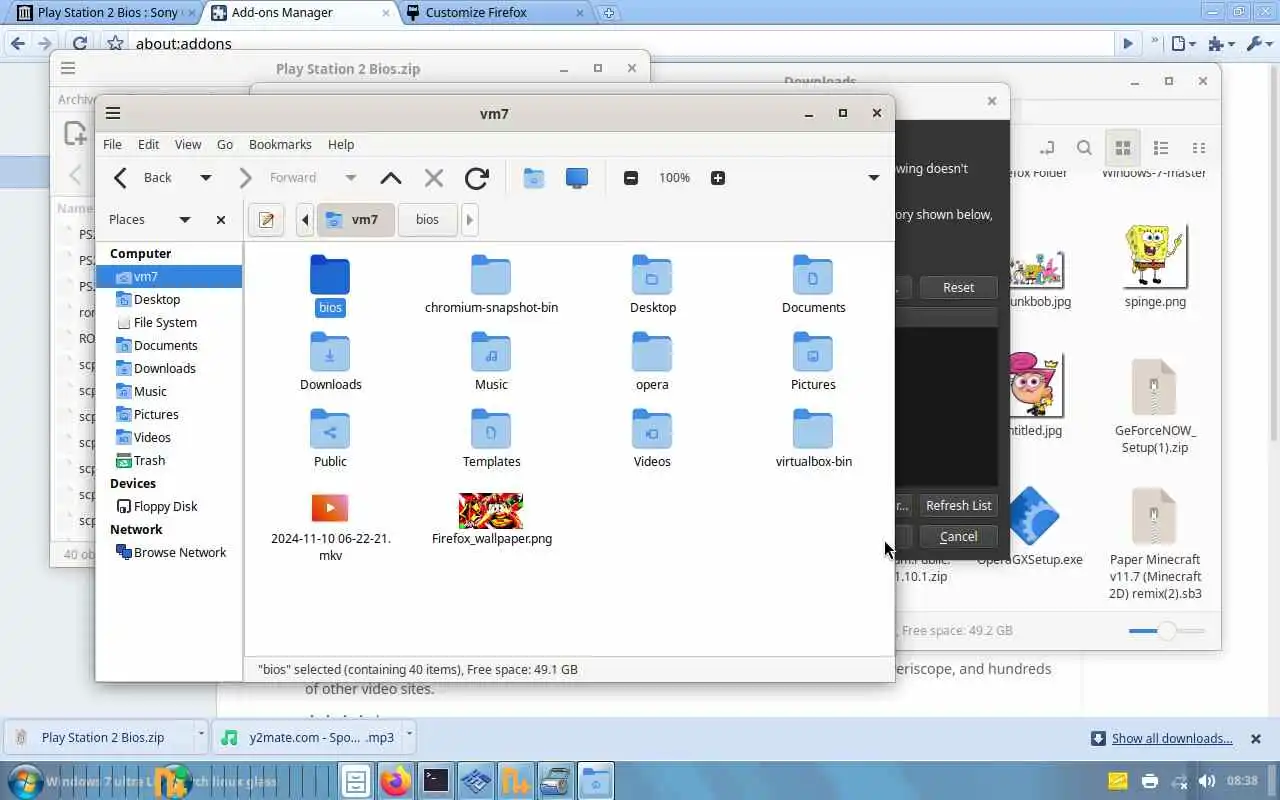The image size is (1280, 800).
Task: Open the Forward history dropdown arrow
Action: [x=350, y=178]
